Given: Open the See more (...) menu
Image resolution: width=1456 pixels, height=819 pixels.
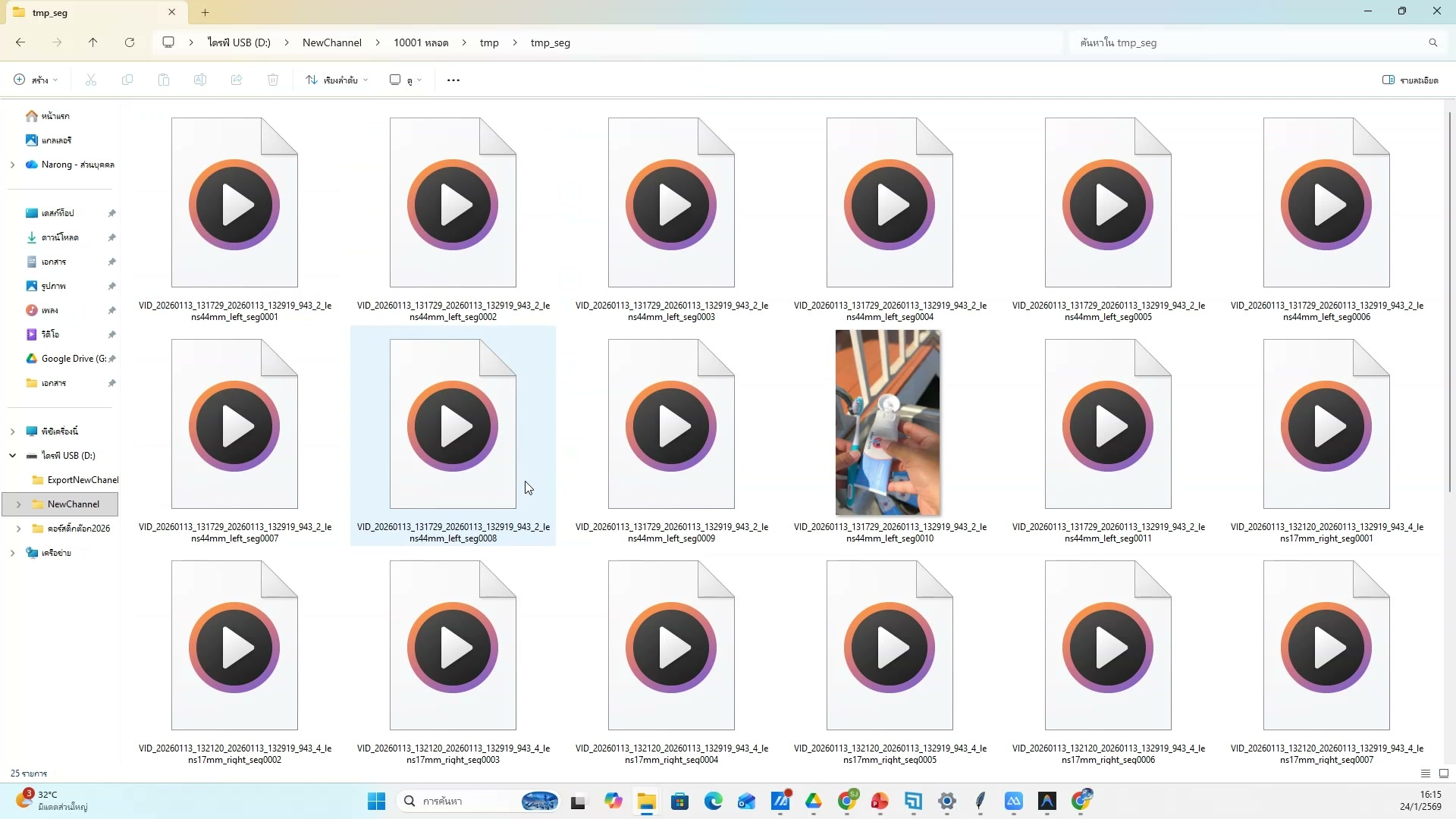Looking at the screenshot, I should click(453, 80).
